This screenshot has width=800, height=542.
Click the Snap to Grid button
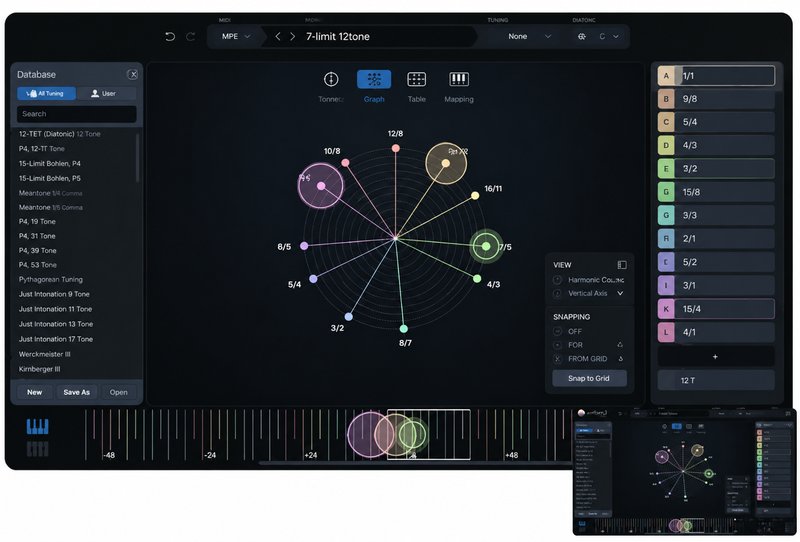coord(589,378)
